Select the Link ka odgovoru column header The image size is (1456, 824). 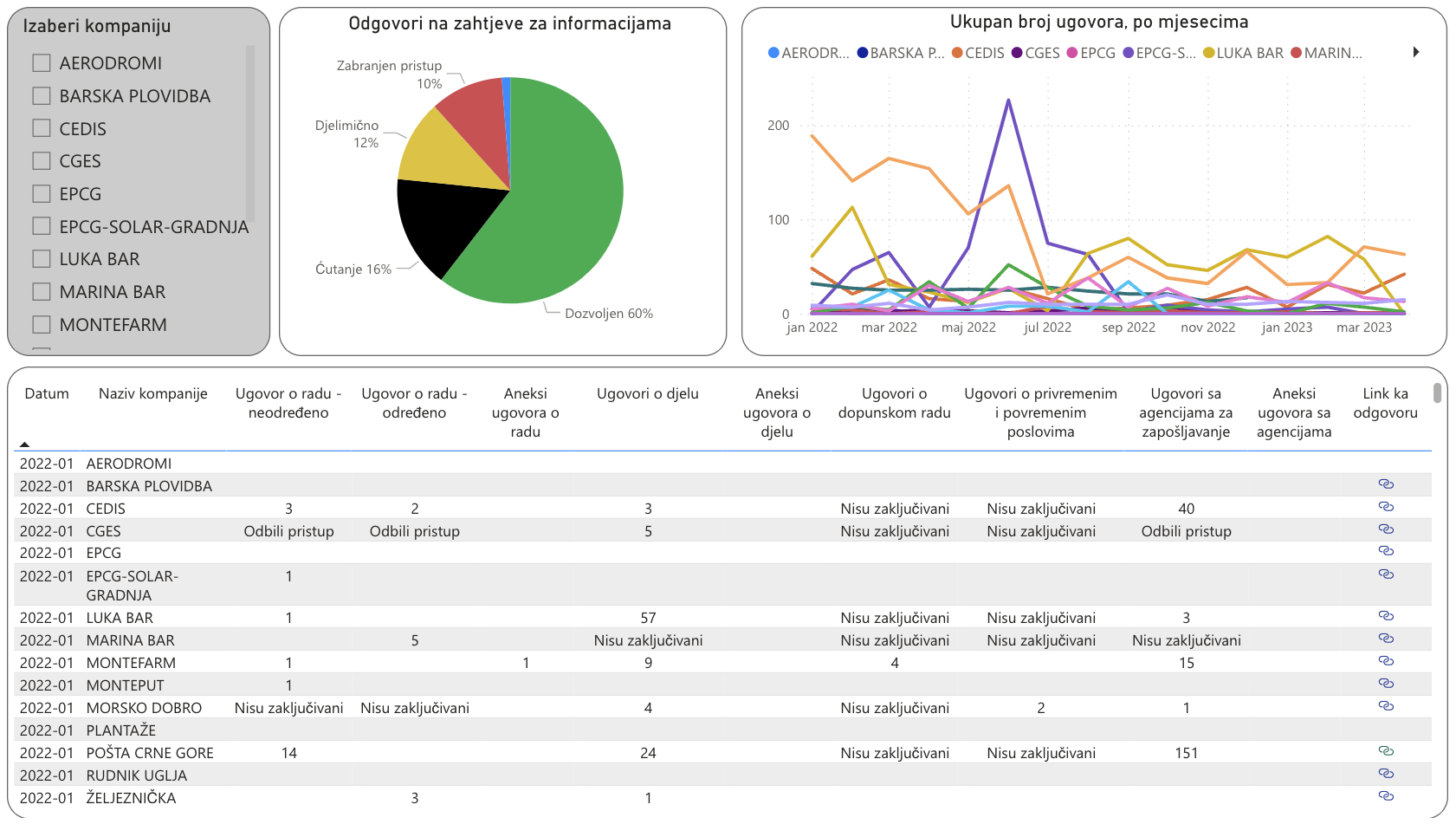point(1385,403)
